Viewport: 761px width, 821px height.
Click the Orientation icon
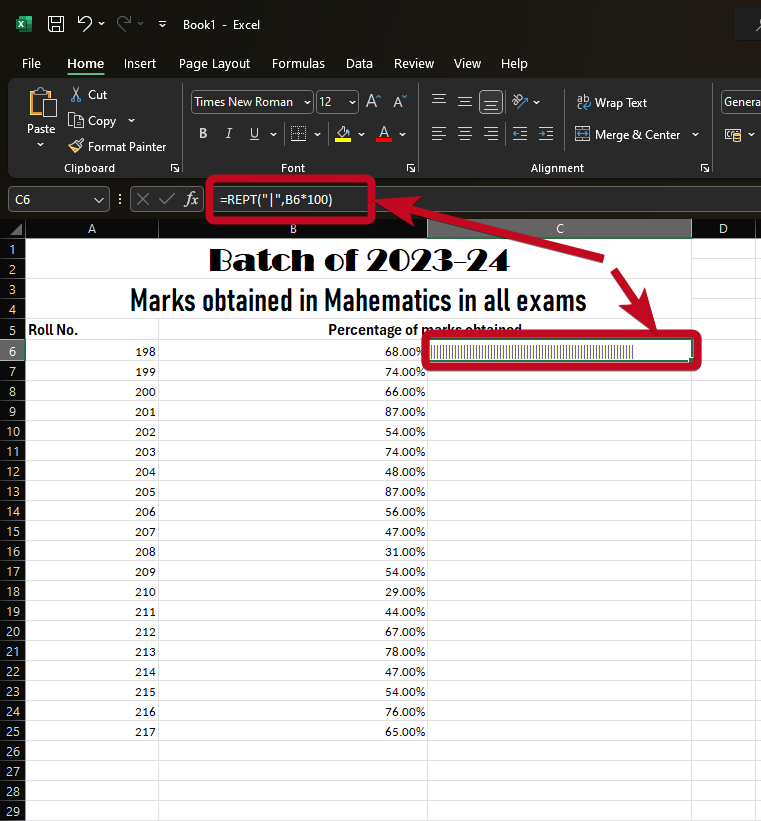click(520, 101)
